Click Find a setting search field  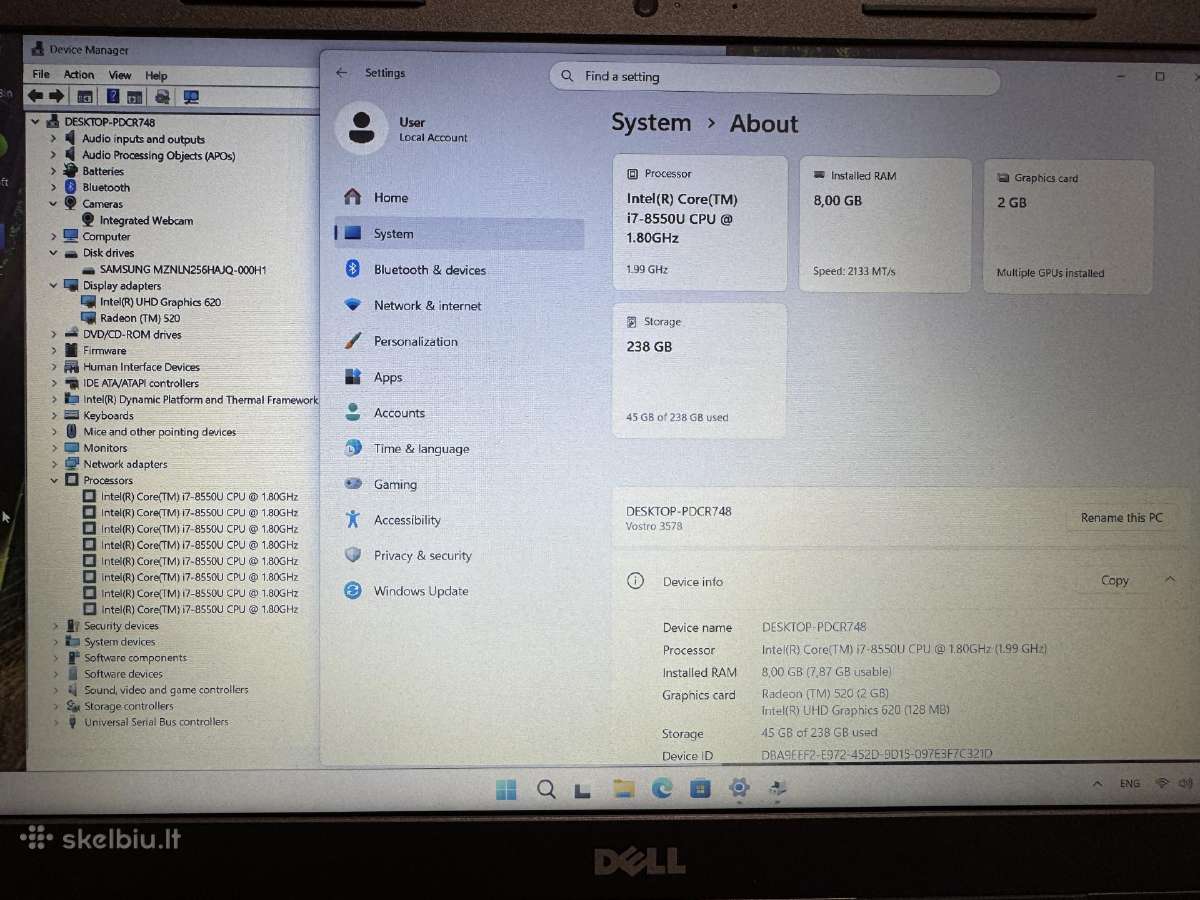click(x=775, y=78)
